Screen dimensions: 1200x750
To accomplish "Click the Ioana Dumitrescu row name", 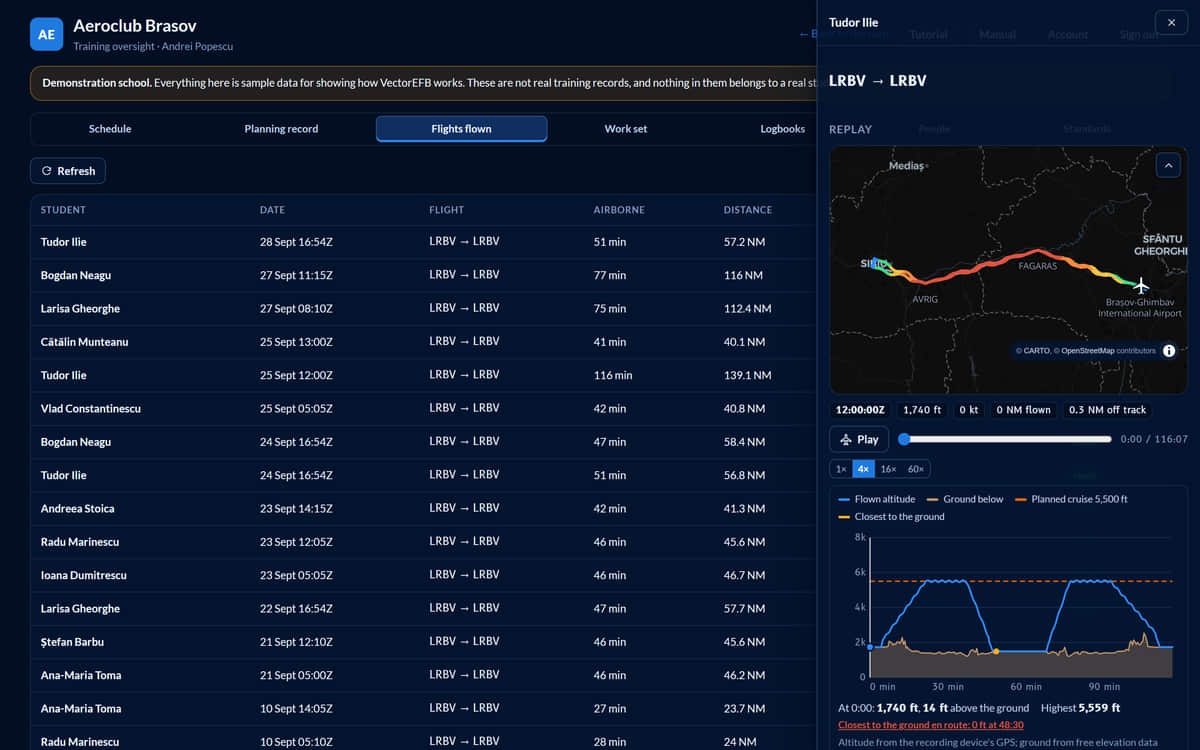I will (84, 575).
